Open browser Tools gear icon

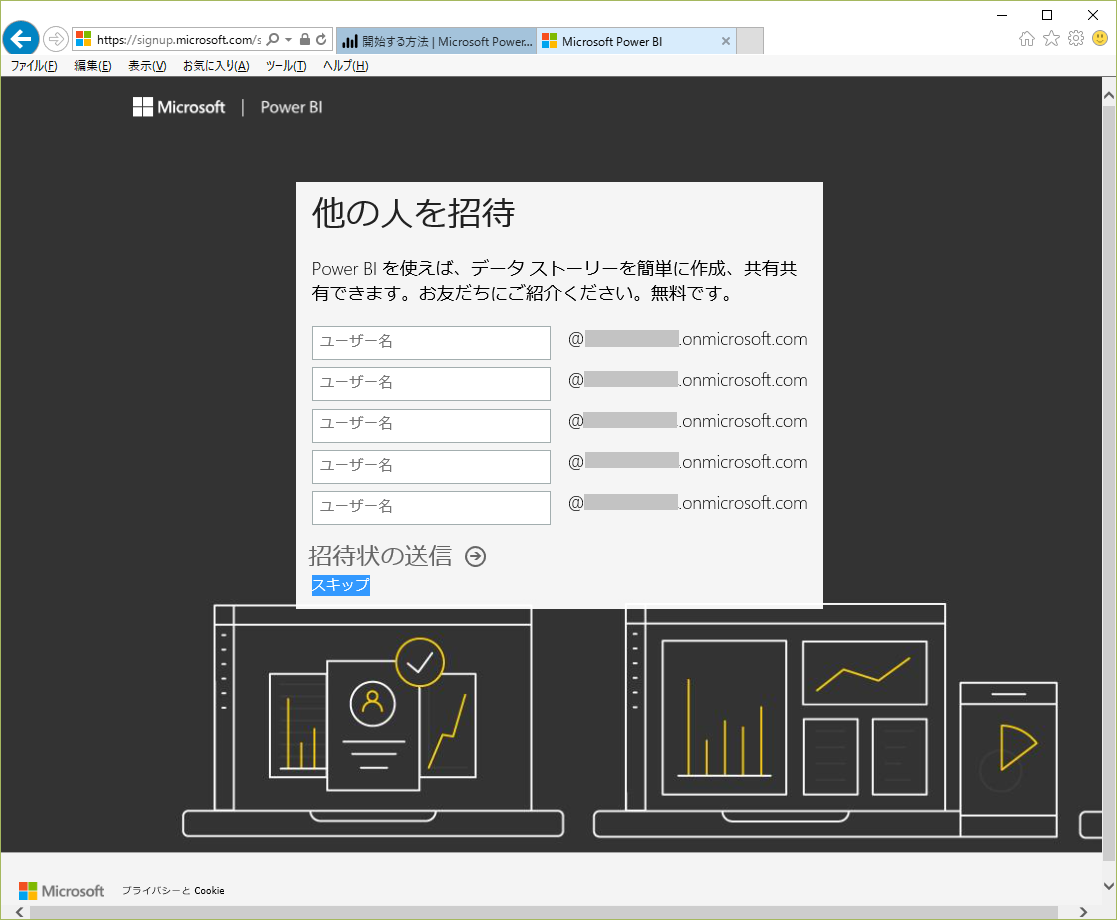[x=1076, y=38]
